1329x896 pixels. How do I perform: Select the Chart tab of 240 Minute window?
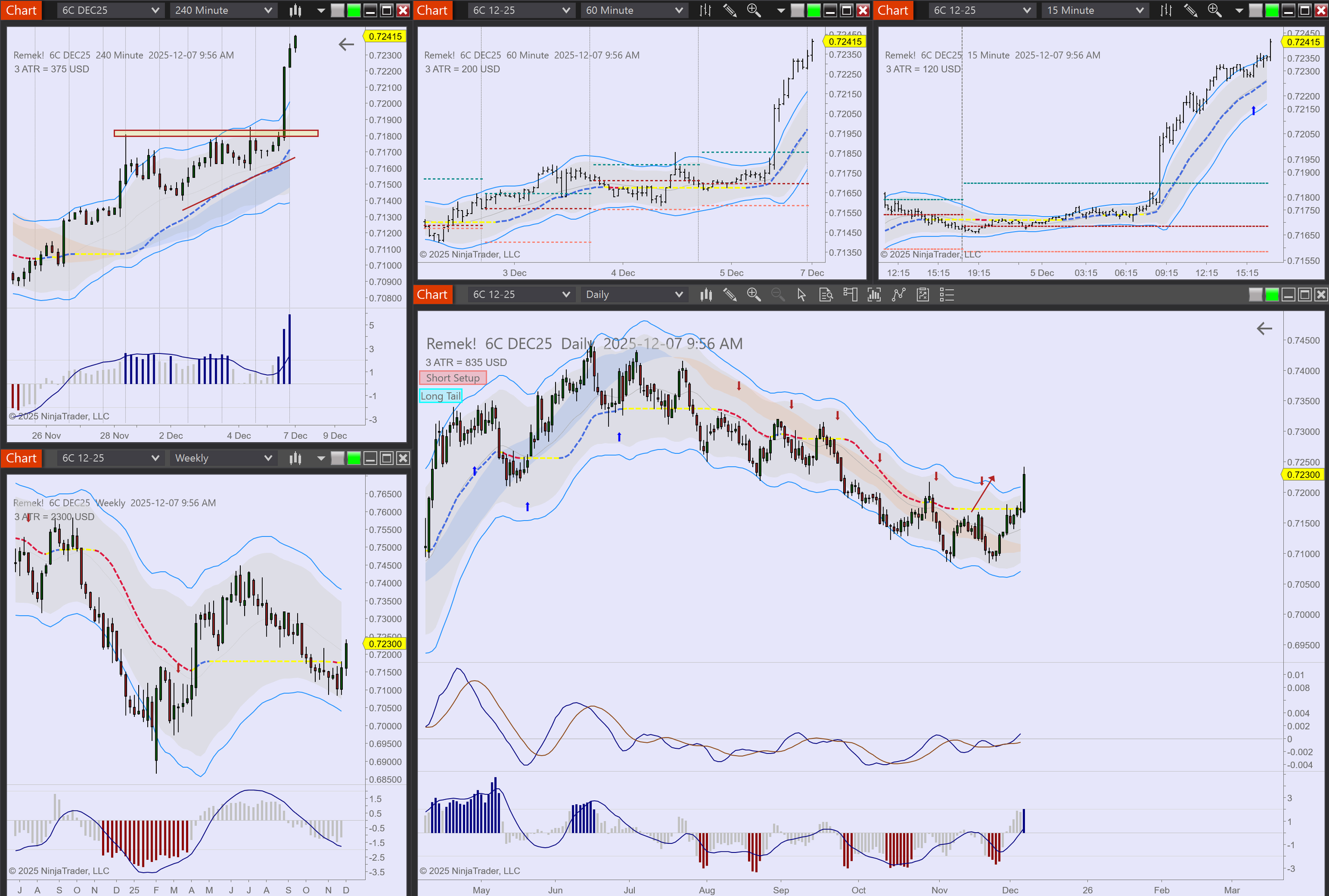(21, 10)
